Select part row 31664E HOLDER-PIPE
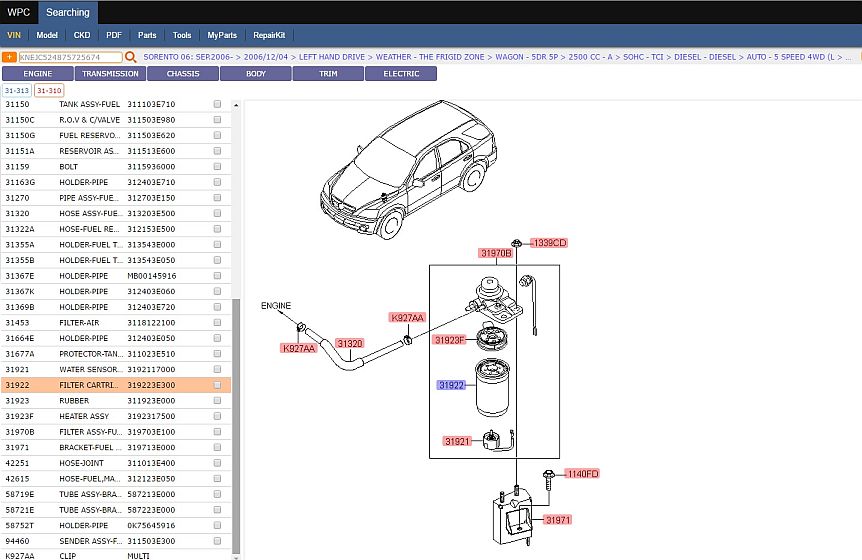The height and width of the screenshot is (560, 862). coord(116,338)
